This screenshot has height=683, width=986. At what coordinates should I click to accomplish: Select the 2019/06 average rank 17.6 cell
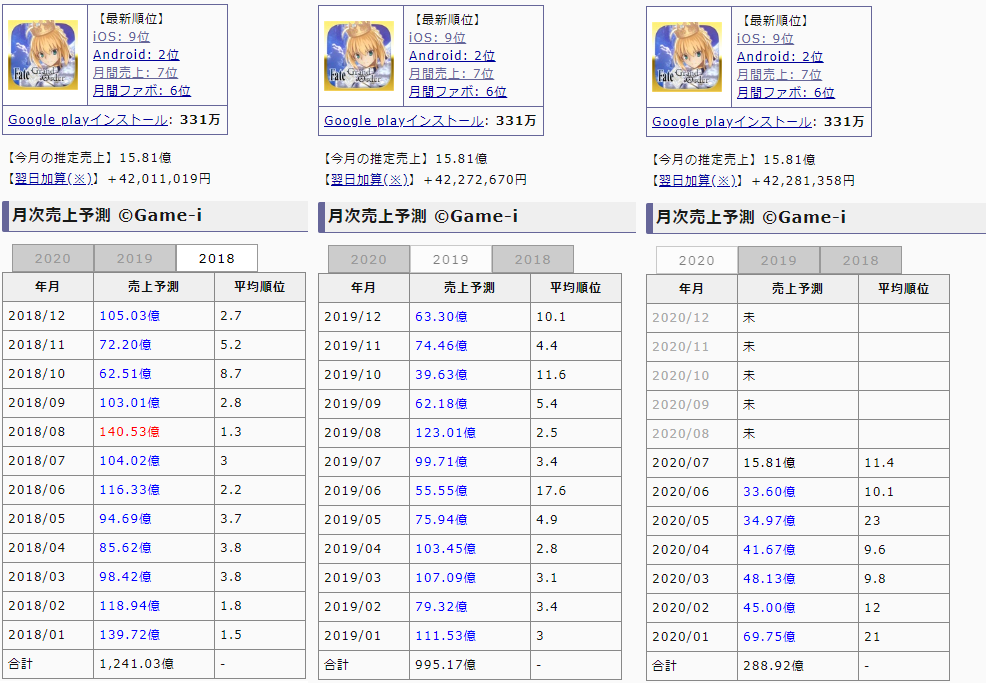tap(576, 491)
